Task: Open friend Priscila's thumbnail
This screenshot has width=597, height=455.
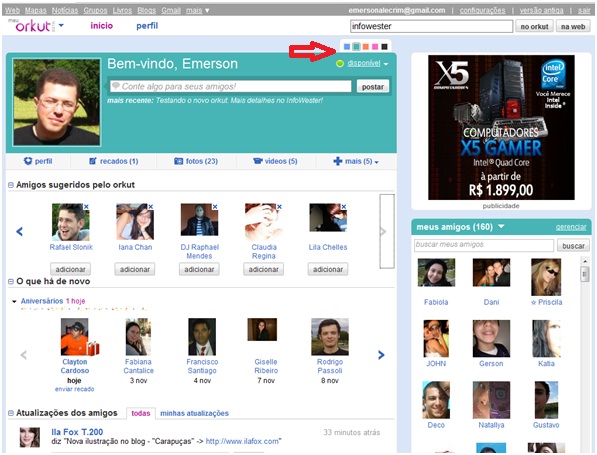Action: 546,277
